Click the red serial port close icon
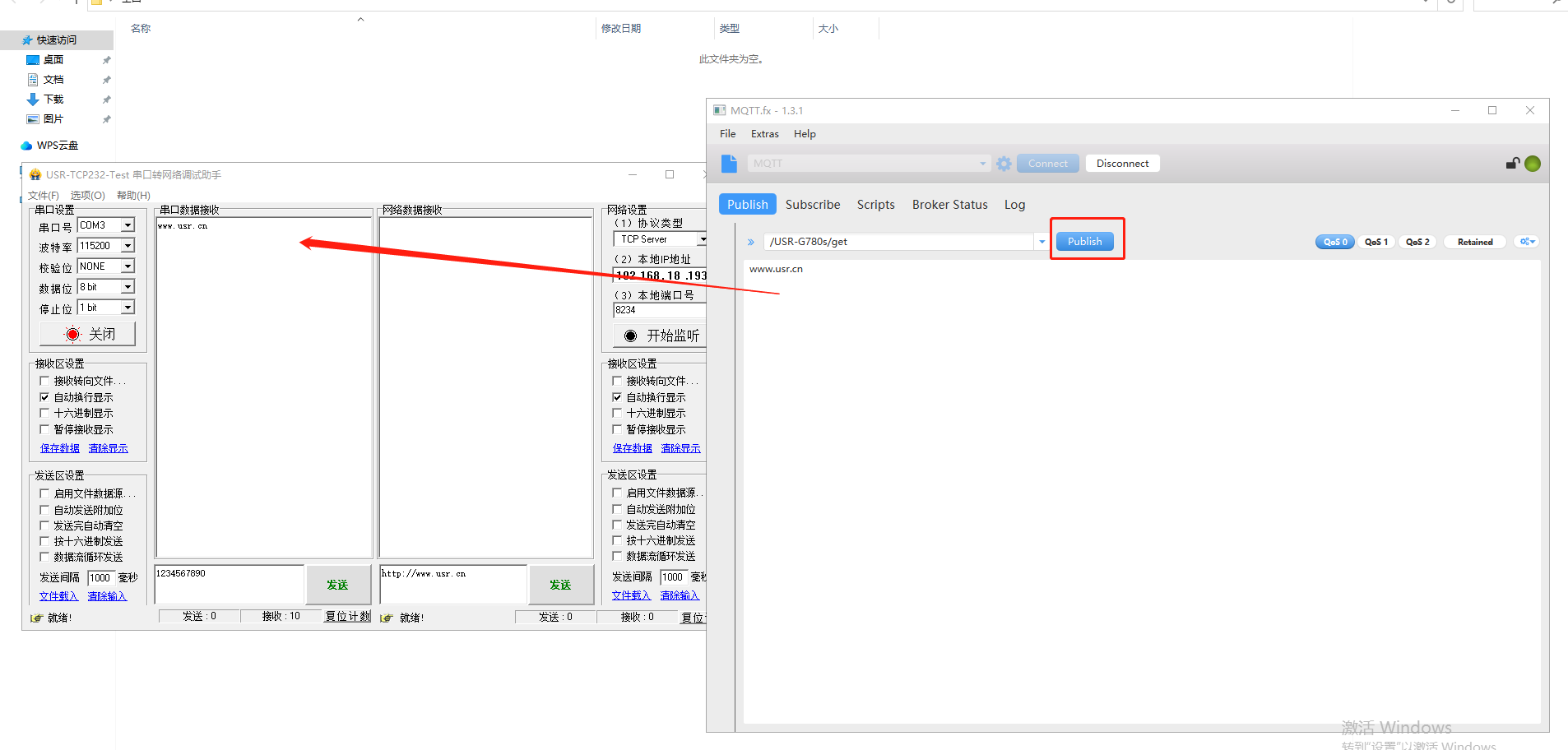This screenshot has width=1568, height=750. coord(73,334)
